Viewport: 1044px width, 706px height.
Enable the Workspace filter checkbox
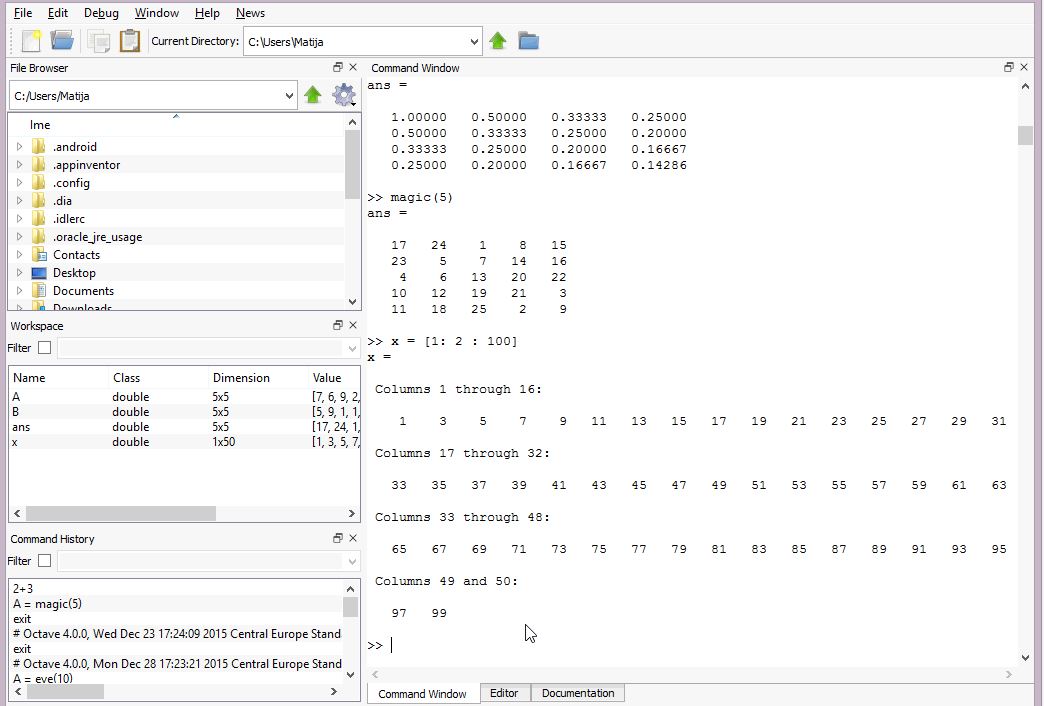(44, 348)
